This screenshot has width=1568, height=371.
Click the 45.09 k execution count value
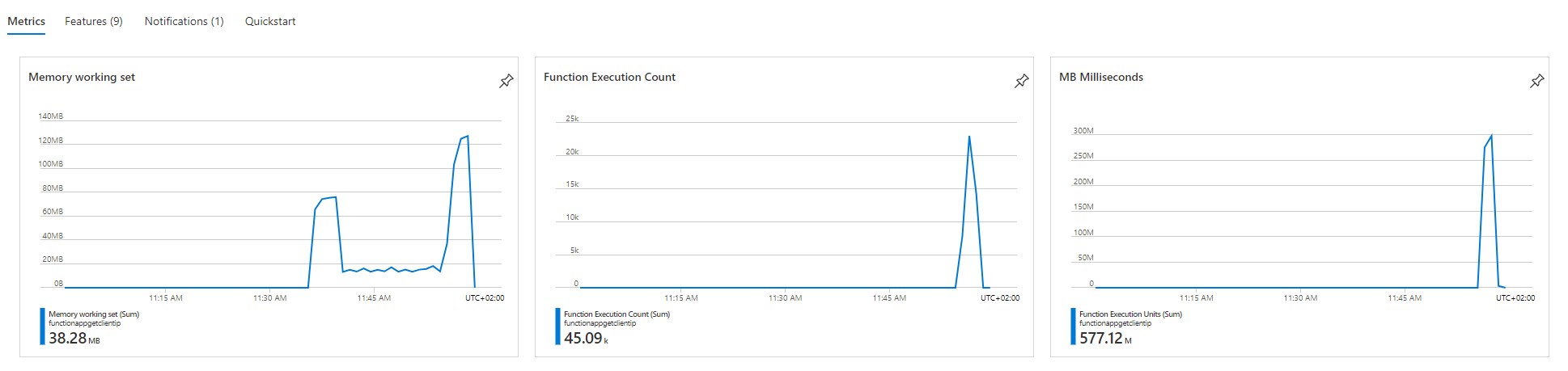tap(586, 339)
